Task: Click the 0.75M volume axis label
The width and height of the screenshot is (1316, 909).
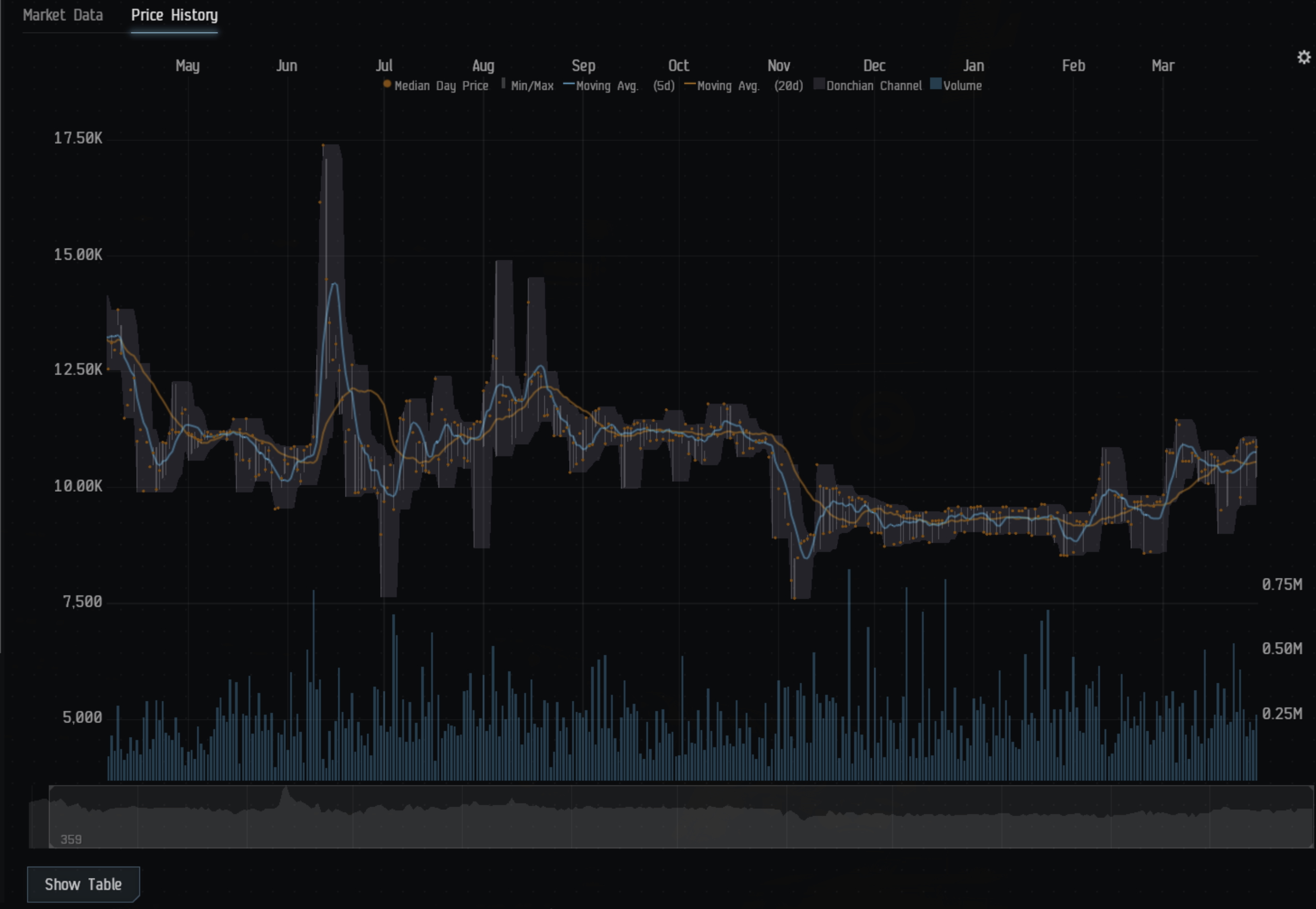Action: click(1282, 584)
